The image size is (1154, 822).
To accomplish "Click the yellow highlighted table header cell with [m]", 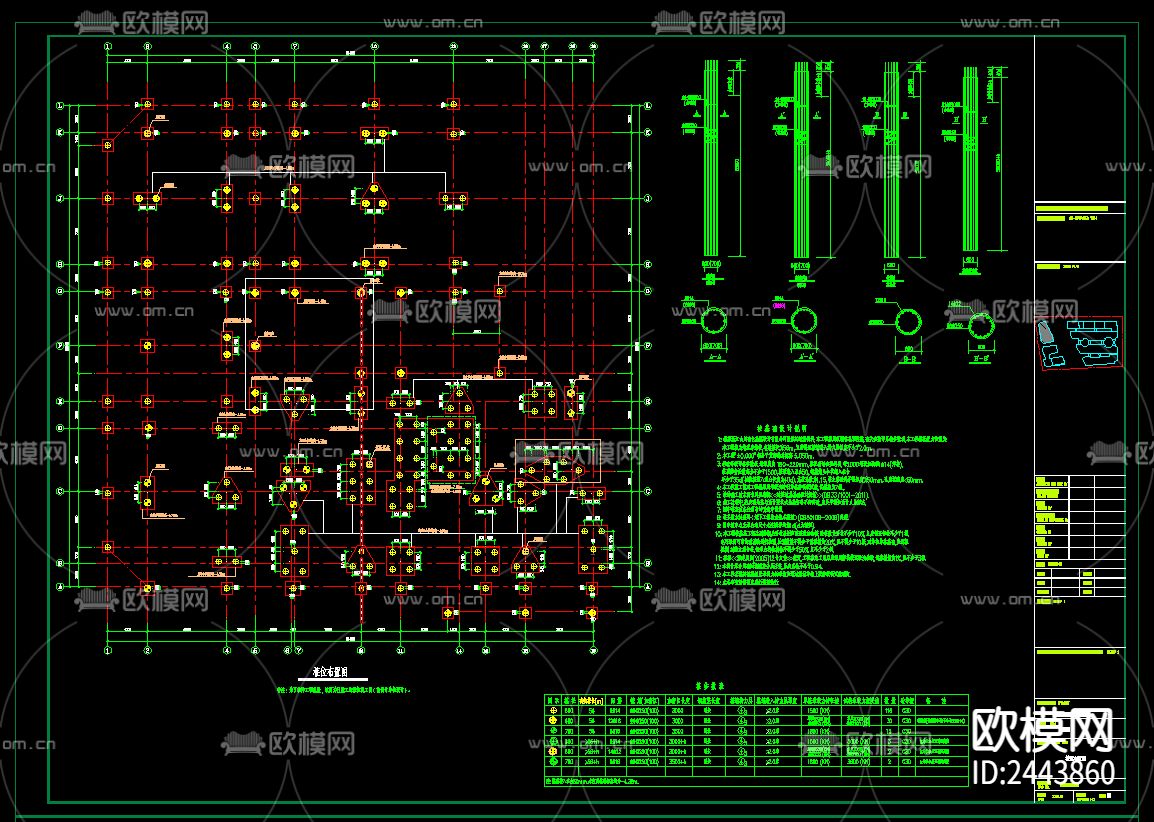I will point(592,701).
